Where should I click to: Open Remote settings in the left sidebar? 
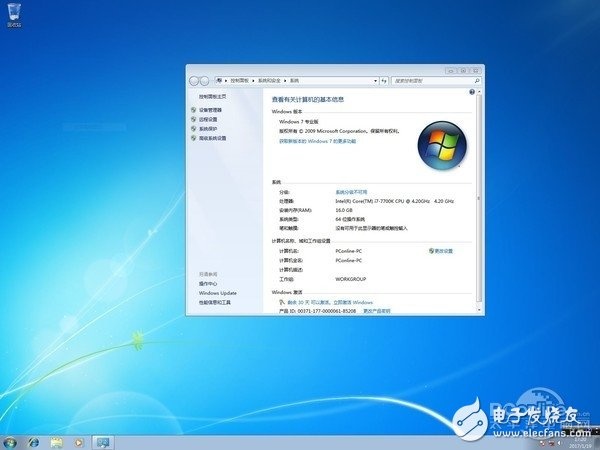tap(208, 119)
